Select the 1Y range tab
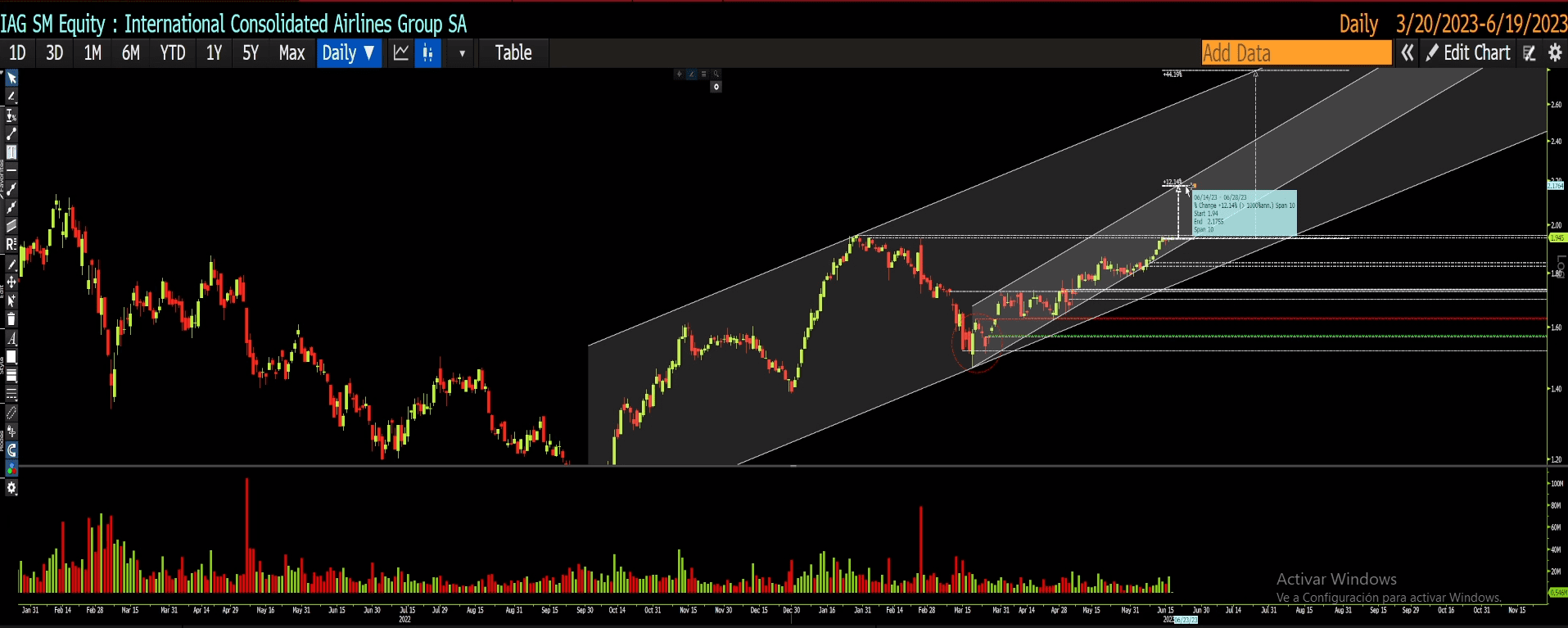The image size is (1568, 628). pos(214,53)
